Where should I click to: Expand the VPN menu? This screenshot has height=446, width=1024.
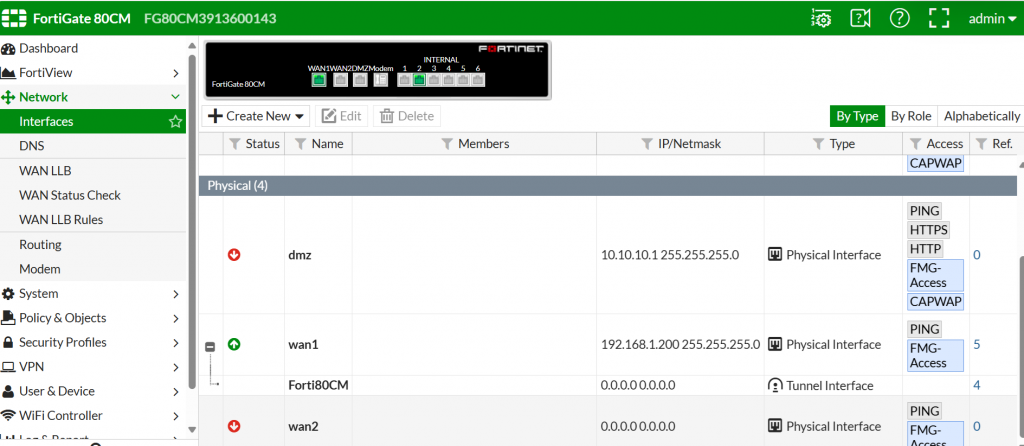(93, 367)
